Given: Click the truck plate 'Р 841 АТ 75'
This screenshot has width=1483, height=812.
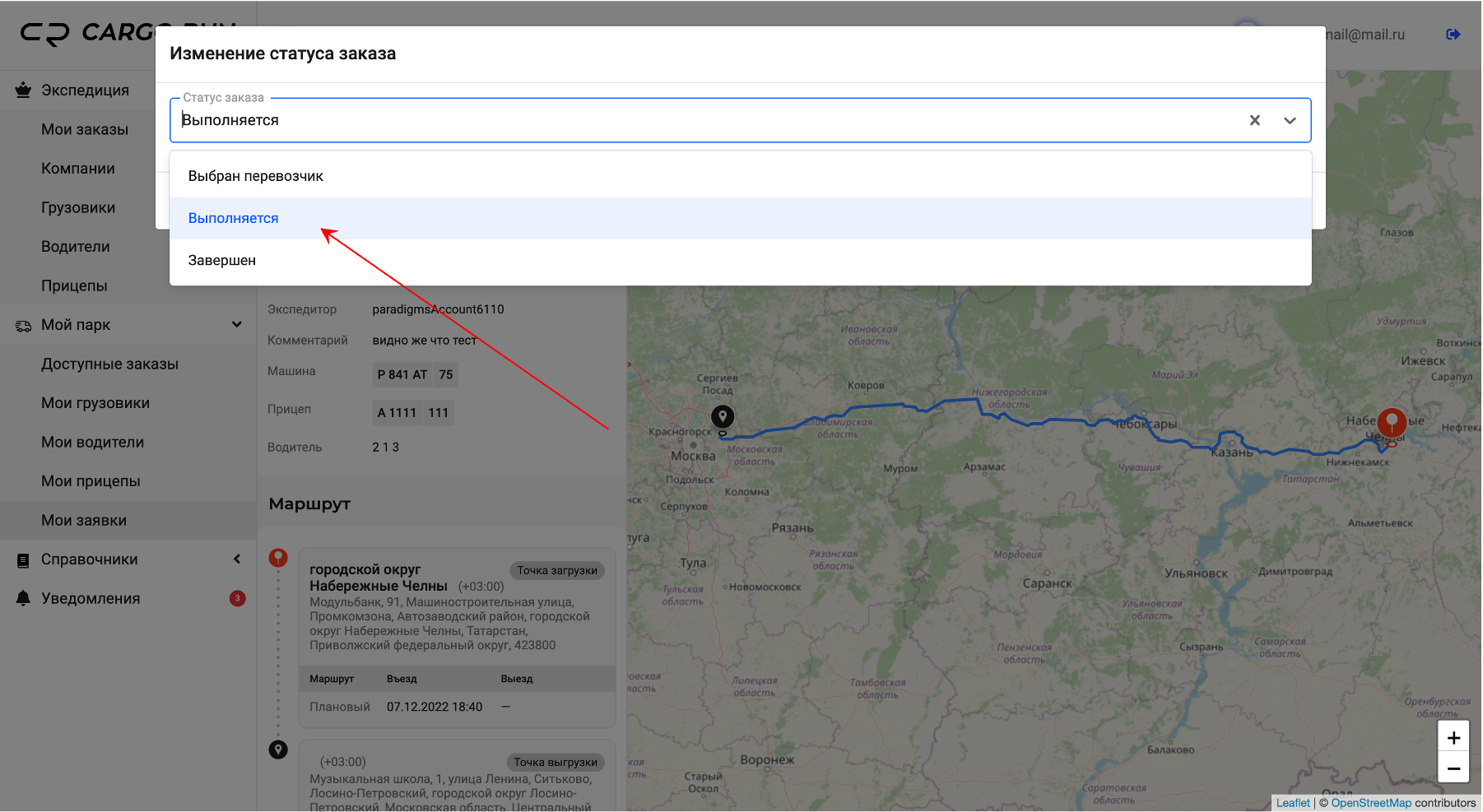Looking at the screenshot, I should [415, 374].
